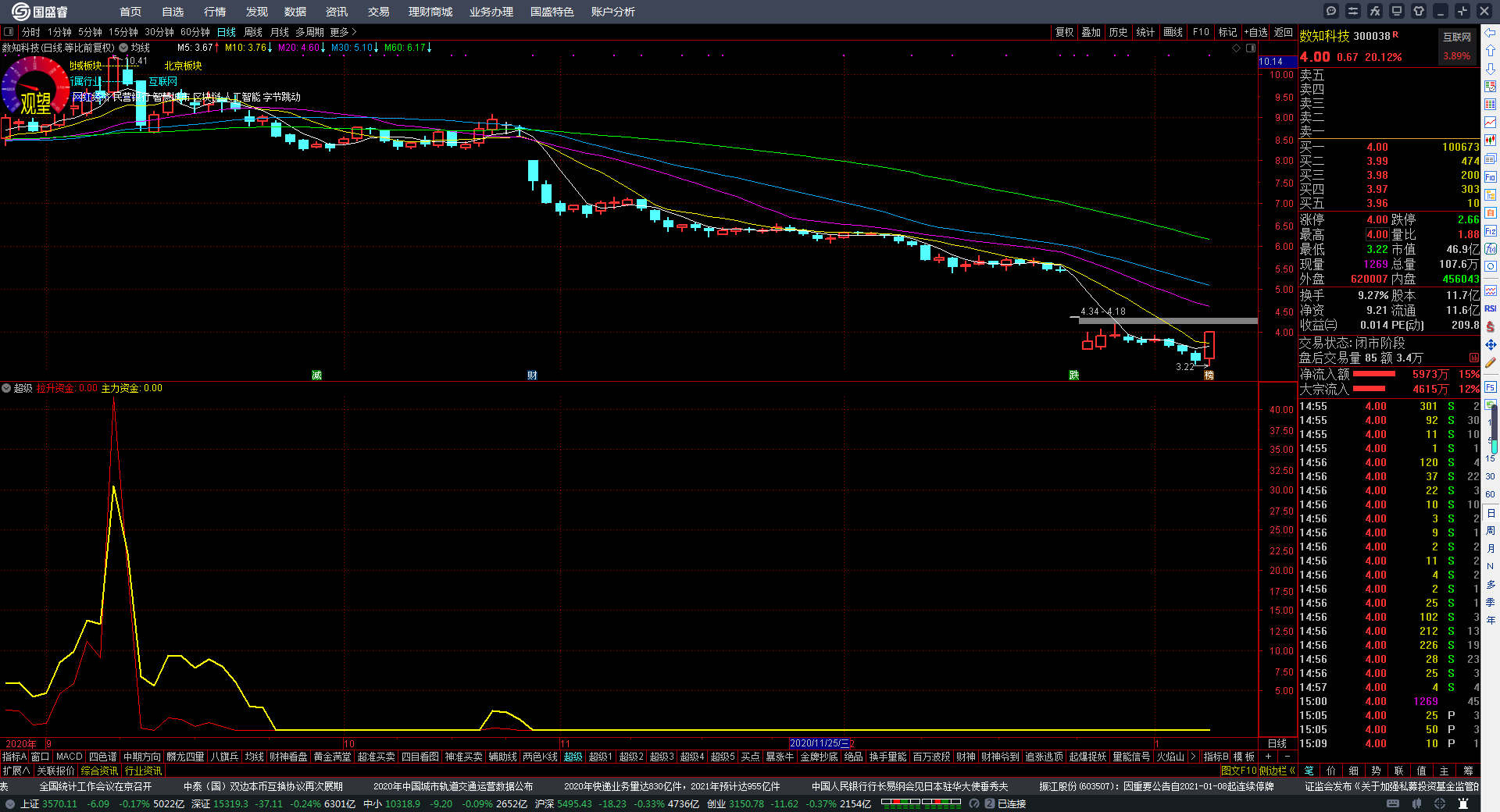Toggle the 复权 price adjustment option
The width and height of the screenshot is (1500, 812).
(x=1065, y=32)
